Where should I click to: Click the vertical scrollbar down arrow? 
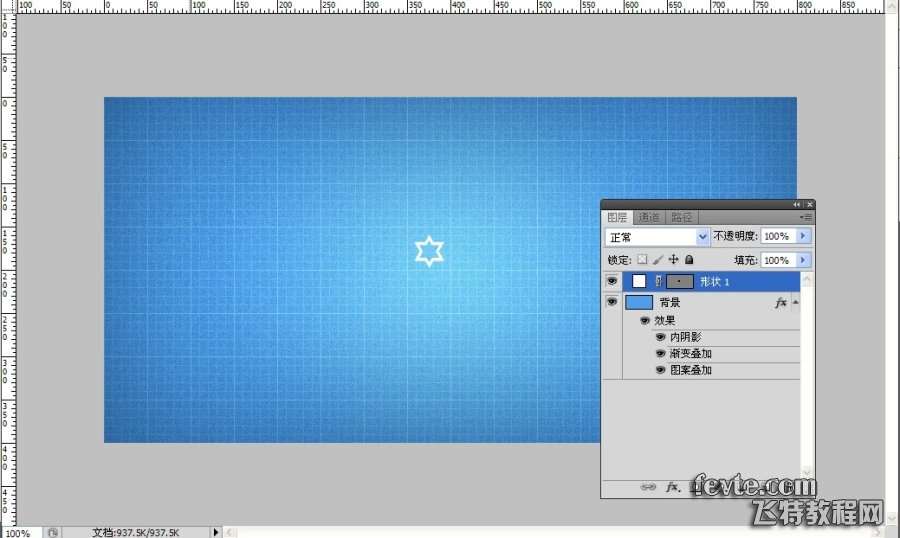click(892, 518)
